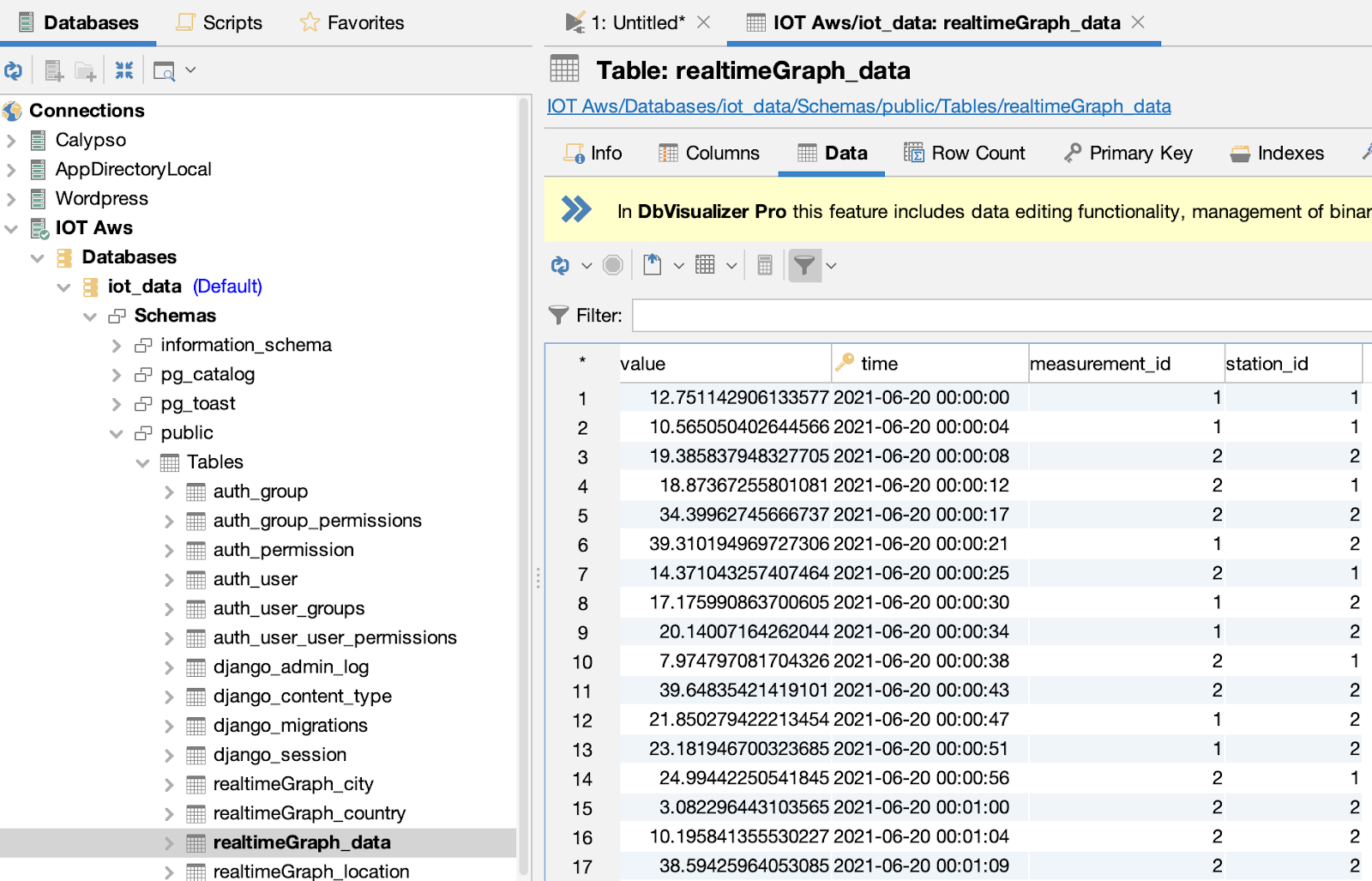This screenshot has width=1372, height=881.
Task: Click the stop execution circle icon
Action: [x=612, y=265]
